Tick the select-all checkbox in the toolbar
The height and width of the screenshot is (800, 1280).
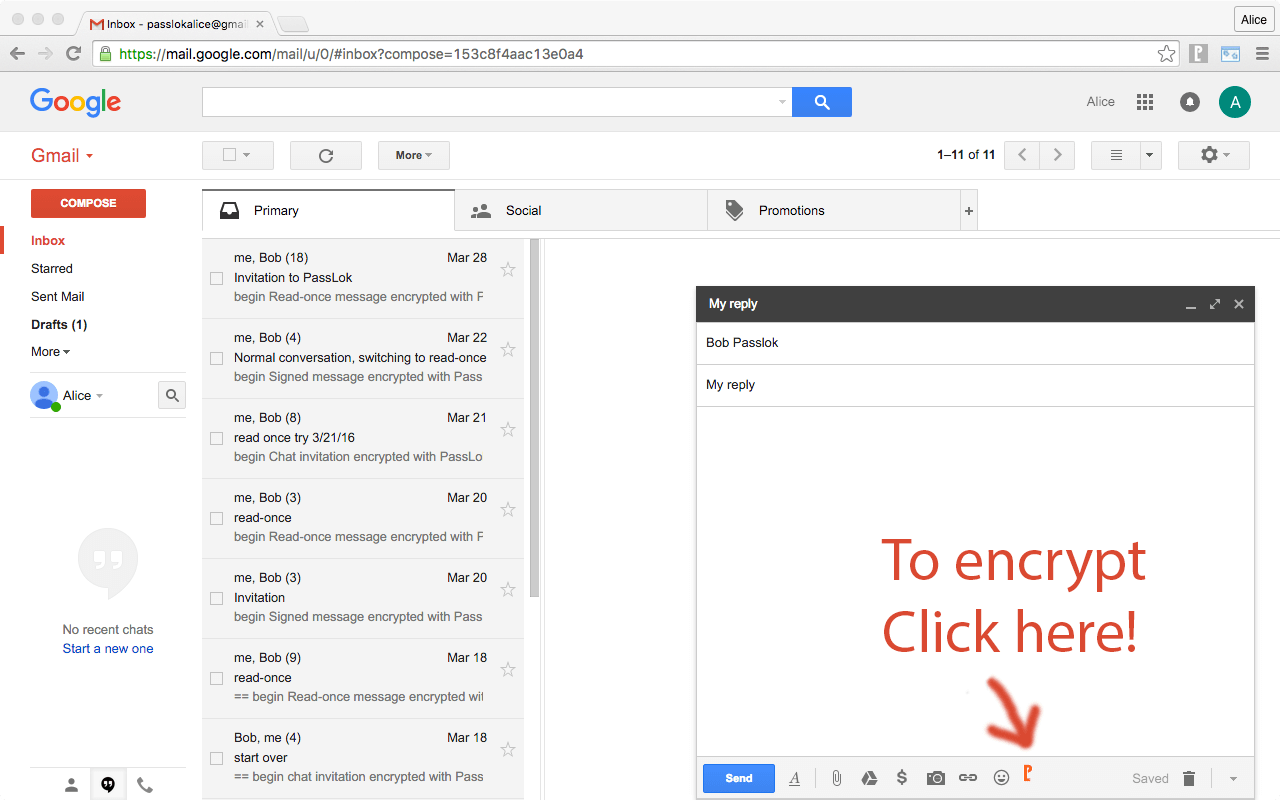pos(229,155)
